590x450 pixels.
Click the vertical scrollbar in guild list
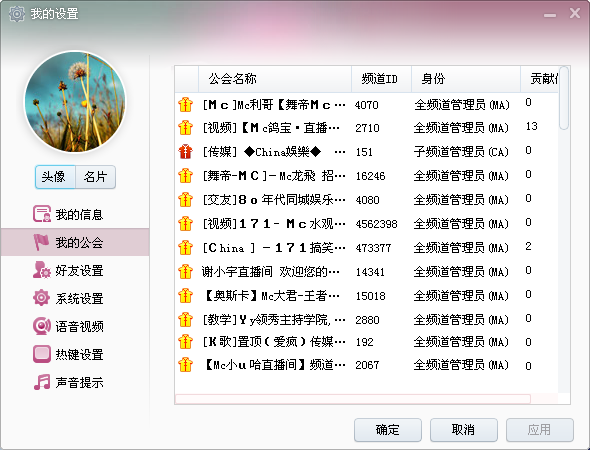pos(564,98)
